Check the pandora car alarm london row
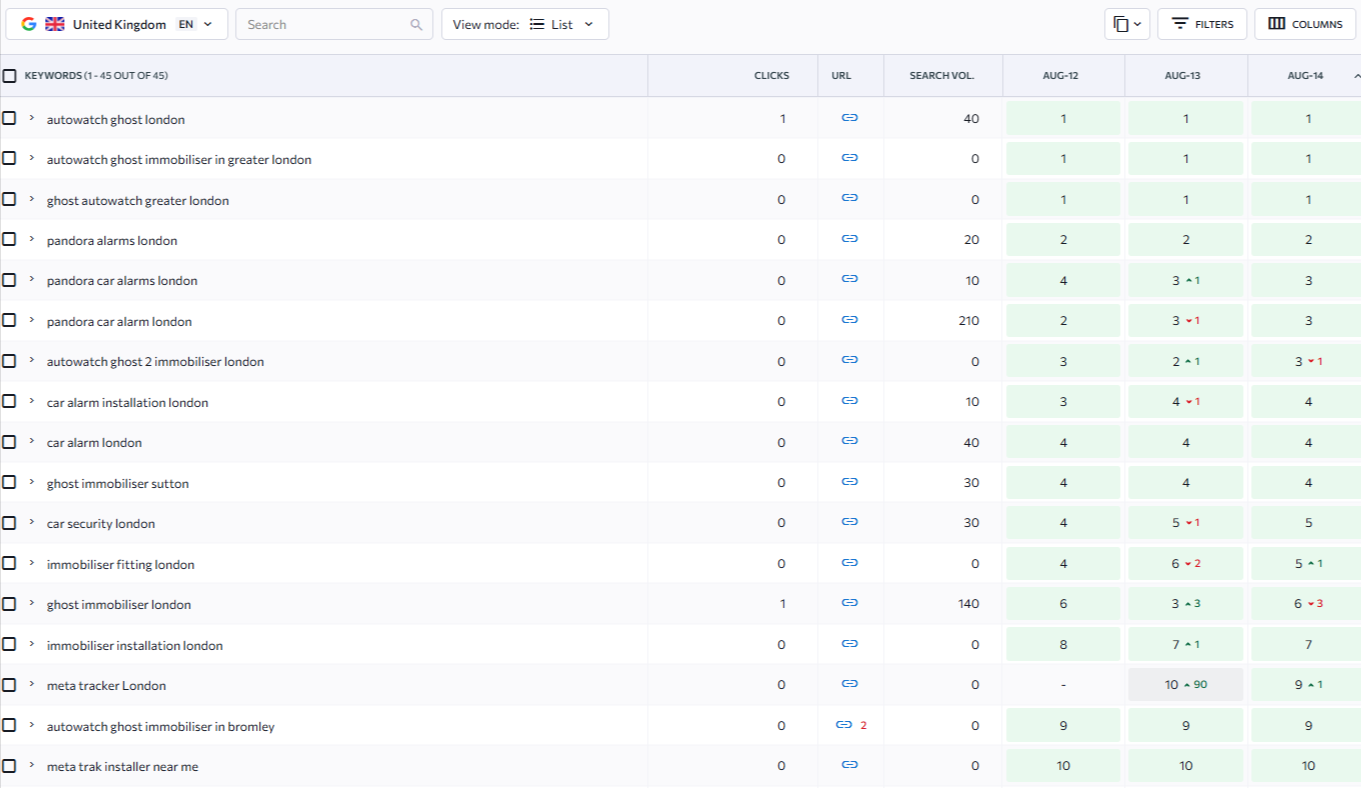 [x=9, y=320]
